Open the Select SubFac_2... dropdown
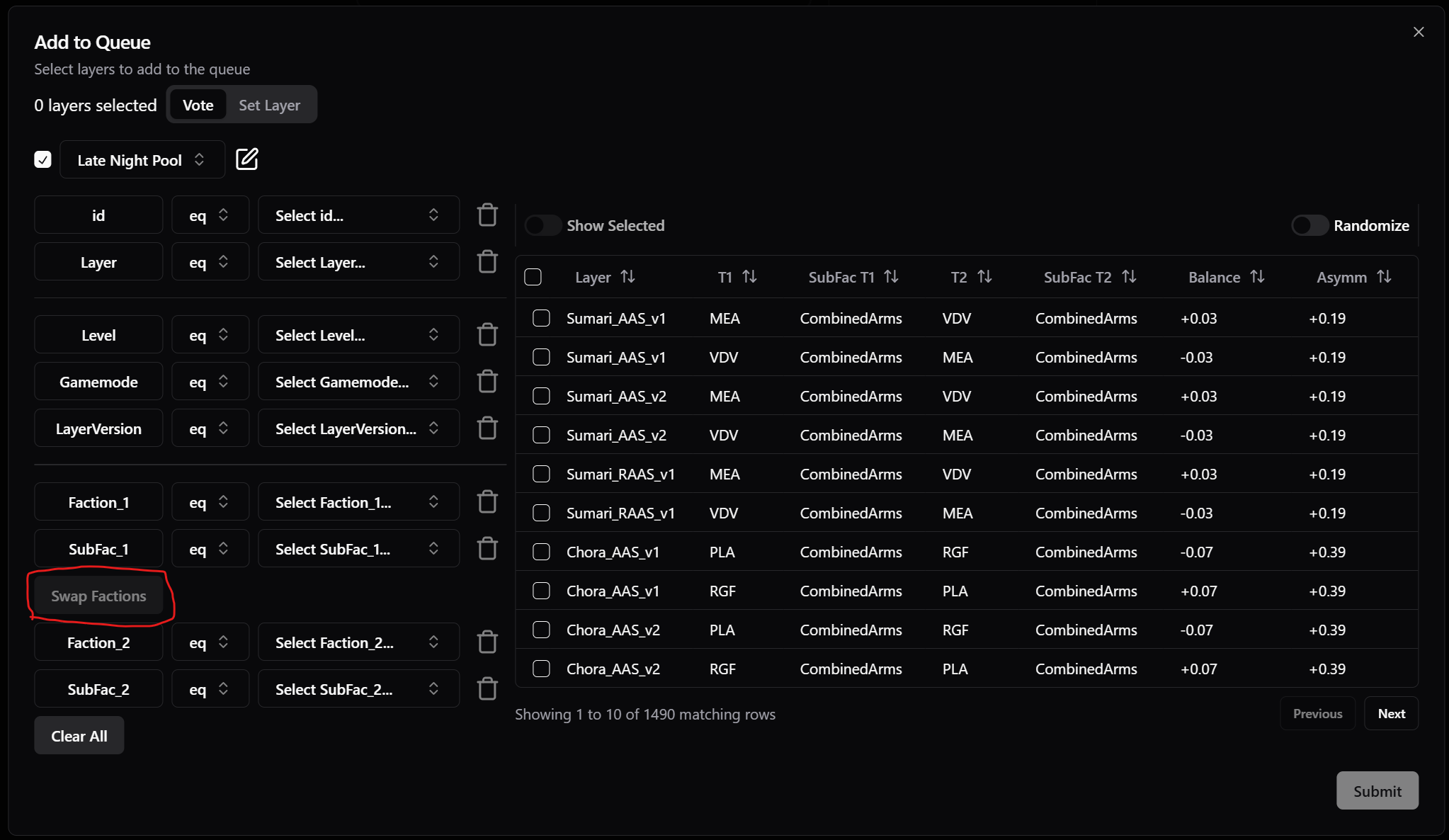 point(358,688)
